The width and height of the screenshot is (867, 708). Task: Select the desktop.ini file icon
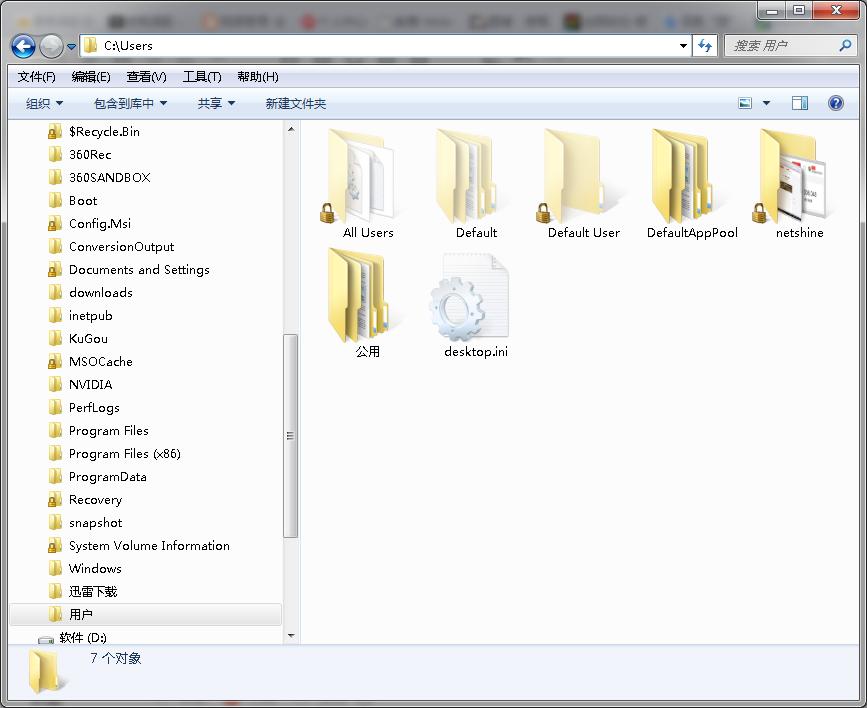pos(469,296)
